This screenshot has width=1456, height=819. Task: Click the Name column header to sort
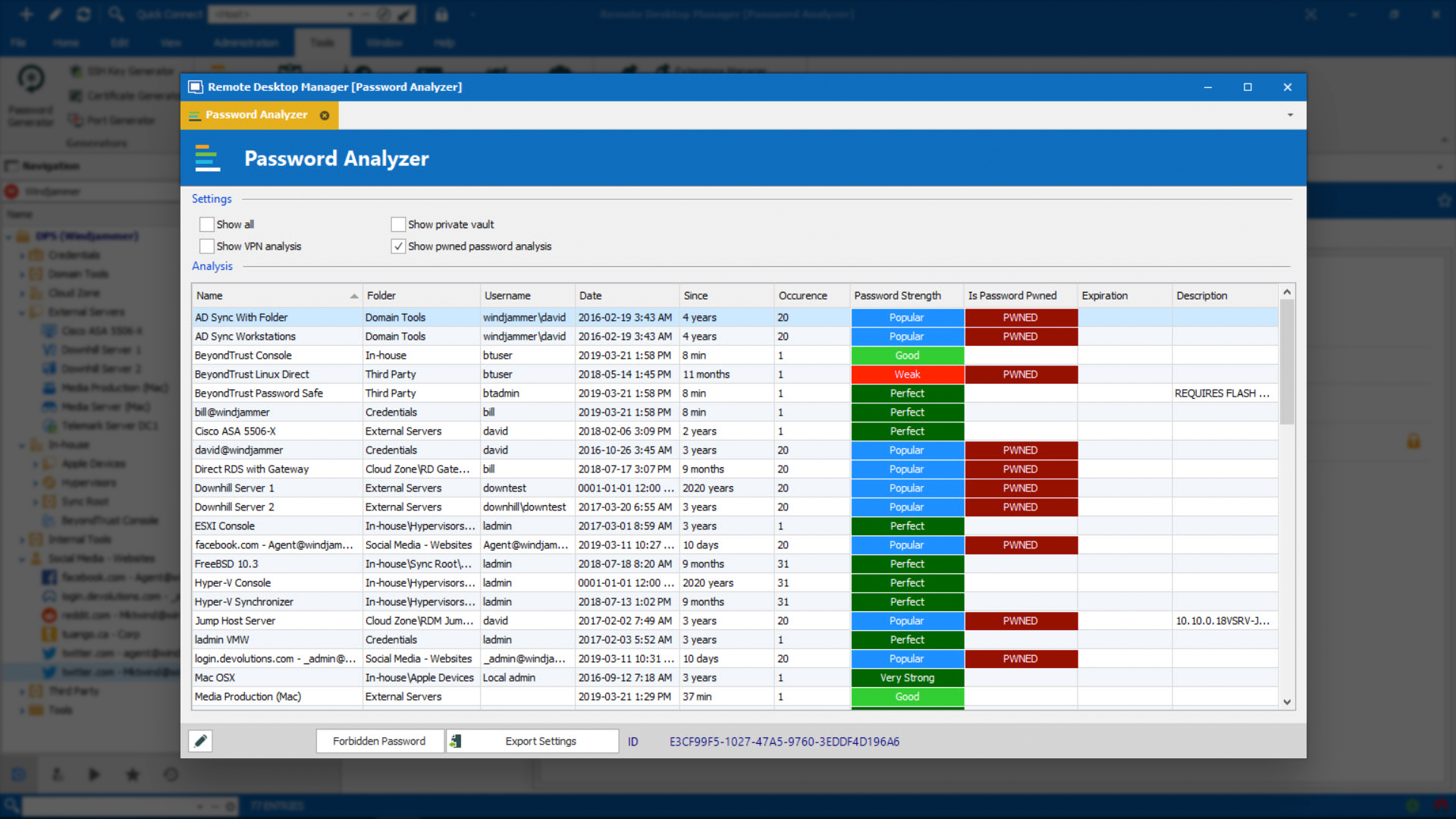[x=275, y=295]
